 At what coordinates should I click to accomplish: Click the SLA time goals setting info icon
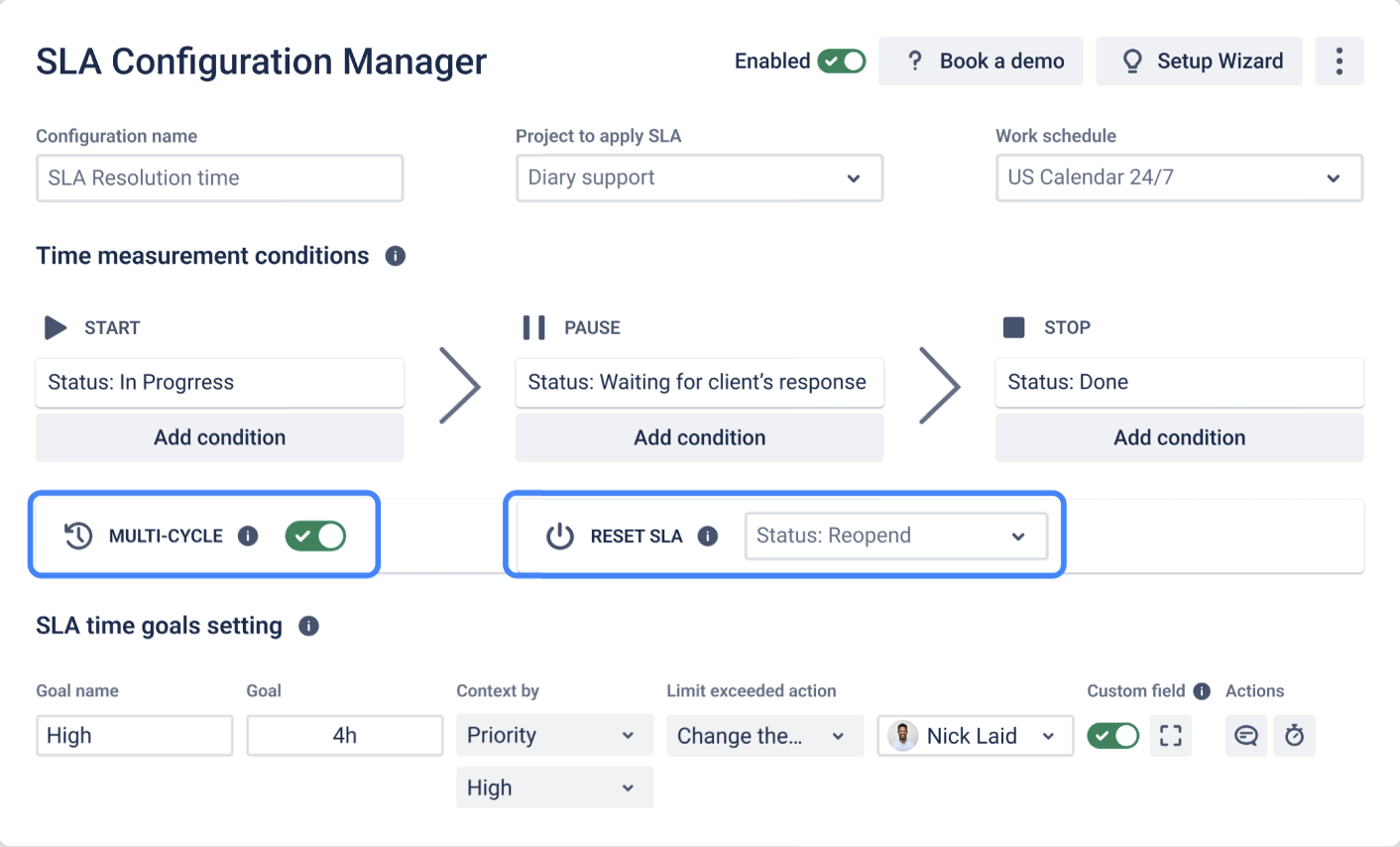[x=309, y=626]
